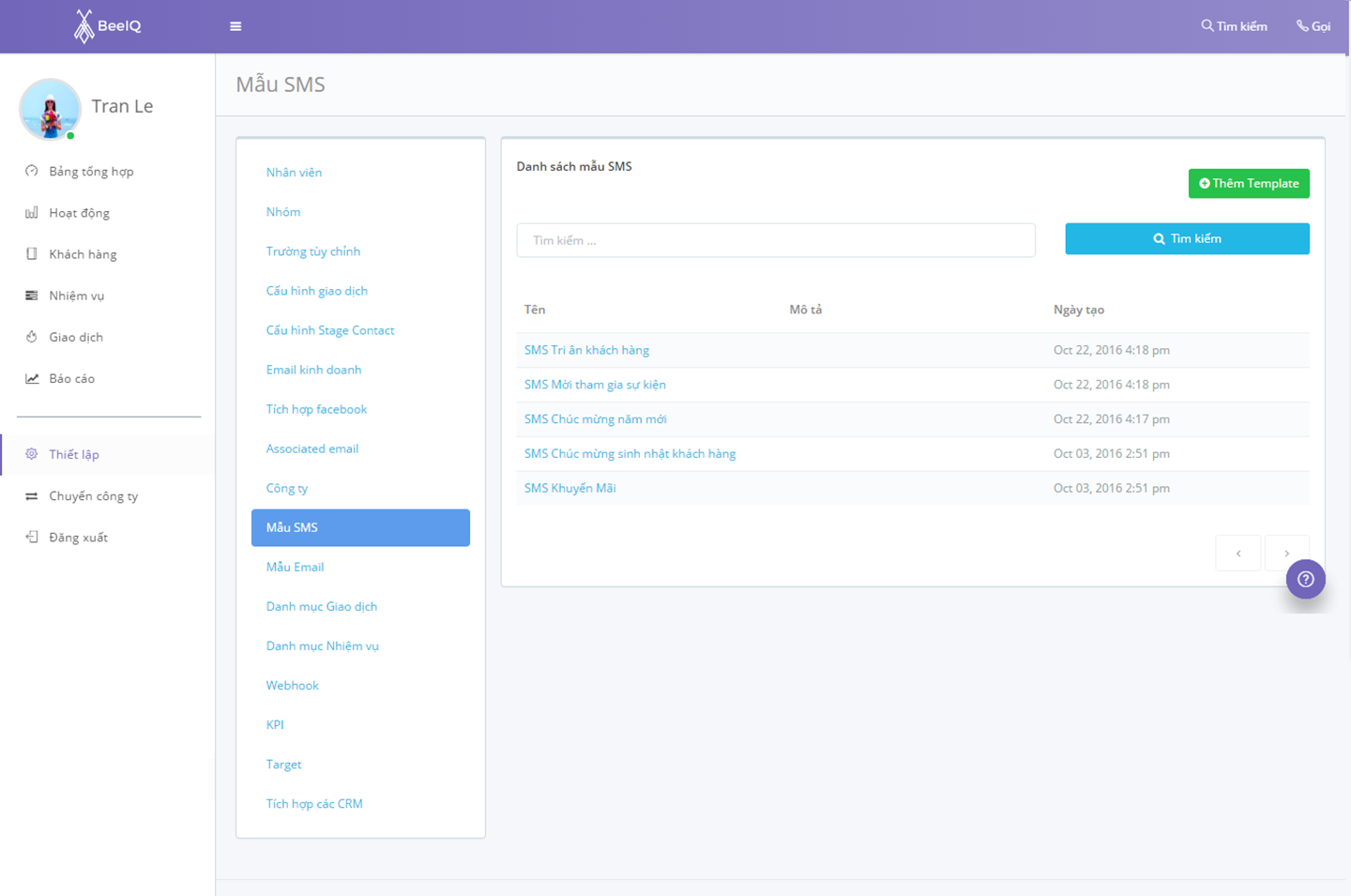Open SMS Khuyến Mãi template
The height and width of the screenshot is (896, 1351).
[569, 488]
